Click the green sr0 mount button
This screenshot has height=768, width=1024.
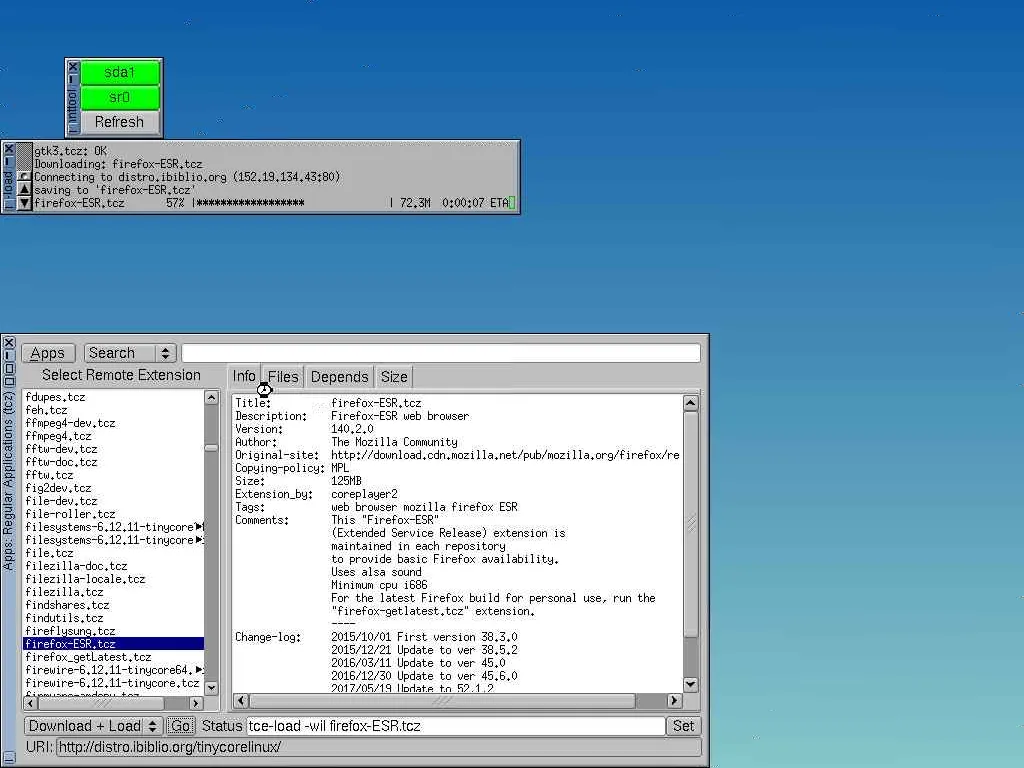(x=120, y=97)
